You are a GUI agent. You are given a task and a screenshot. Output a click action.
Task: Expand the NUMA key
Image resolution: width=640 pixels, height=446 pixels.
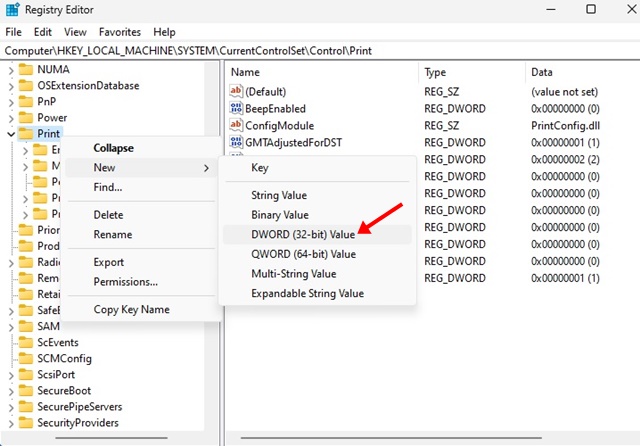point(11,70)
